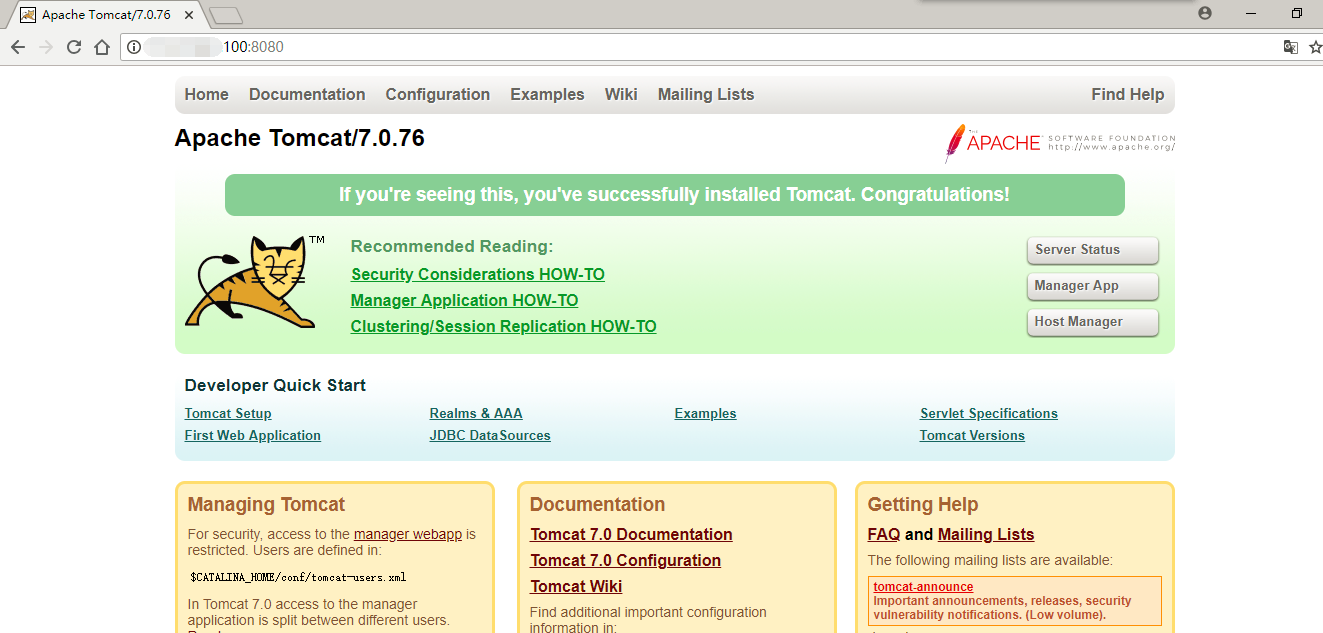Click the browser Back arrow
Viewport: 1323px width, 633px height.
18,47
